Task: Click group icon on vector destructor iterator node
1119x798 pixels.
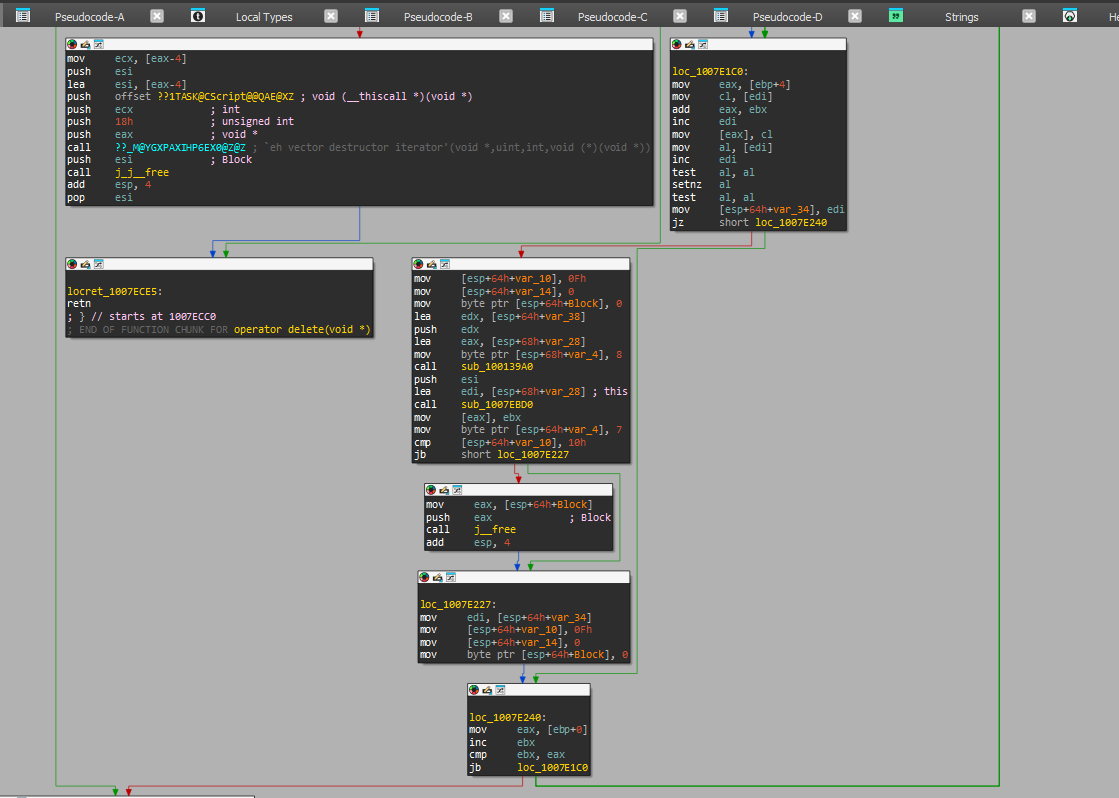Action: click(x=98, y=44)
